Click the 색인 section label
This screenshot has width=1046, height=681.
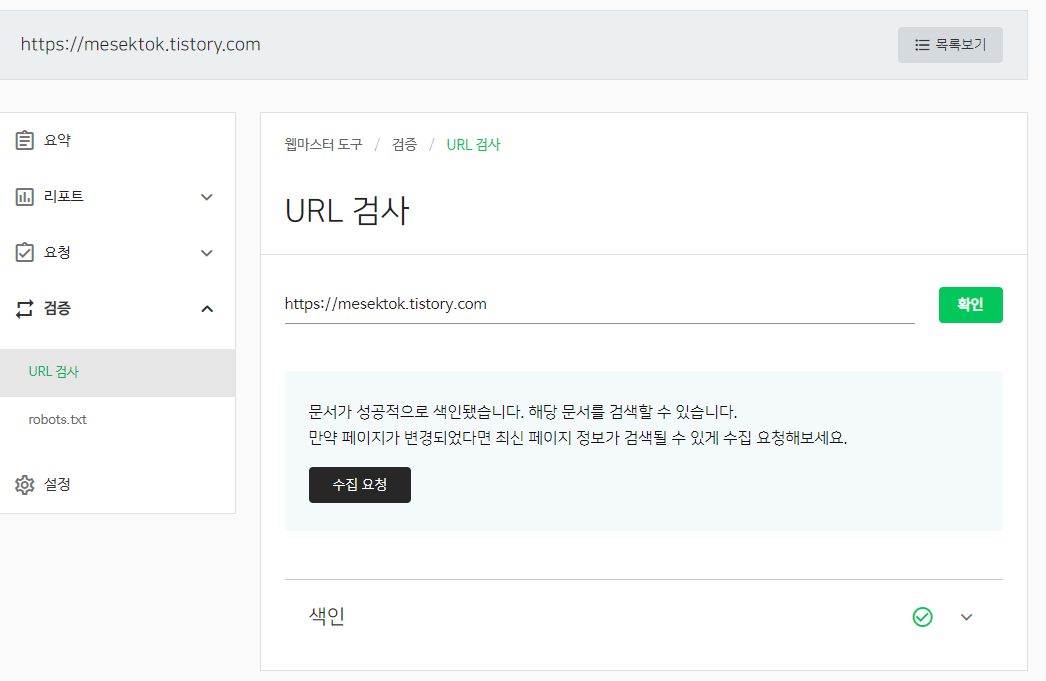327,616
